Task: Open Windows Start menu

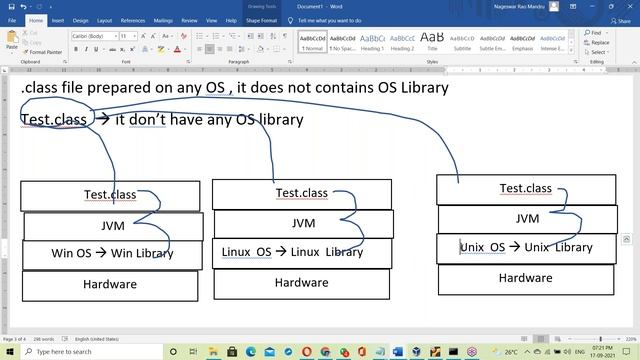Action: tap(10, 351)
